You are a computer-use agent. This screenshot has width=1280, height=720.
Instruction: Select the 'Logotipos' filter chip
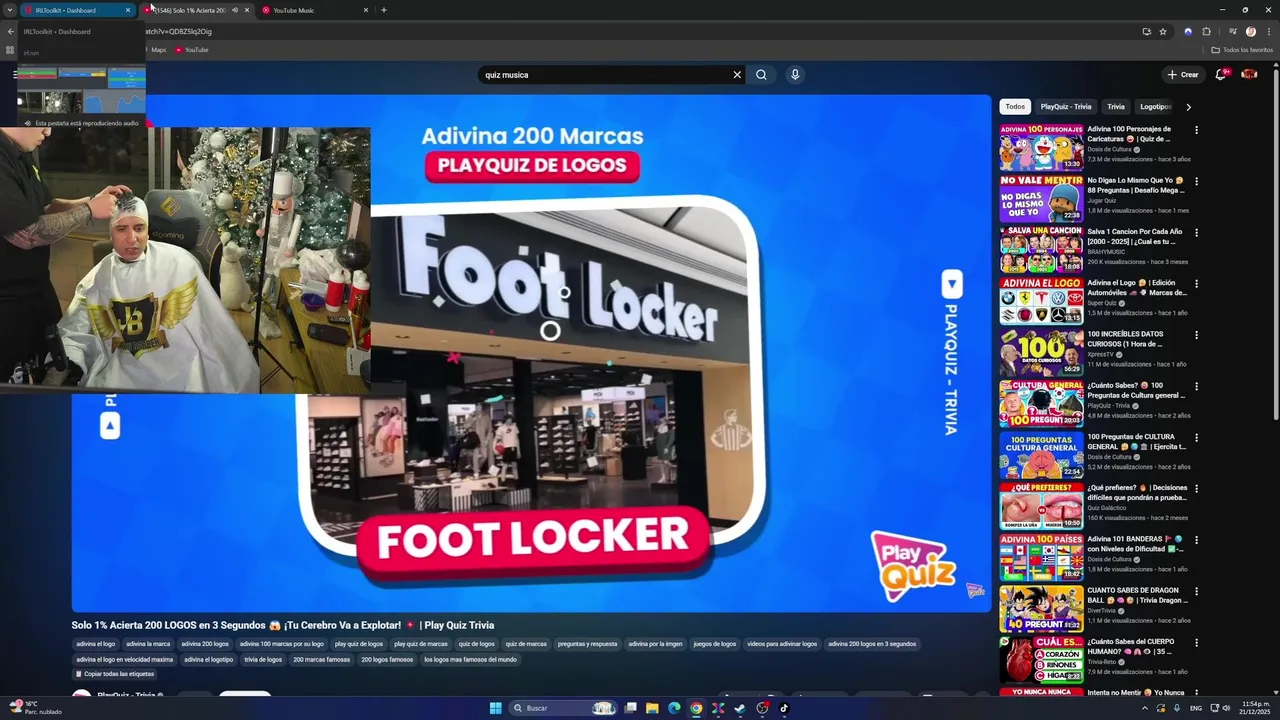1155,107
